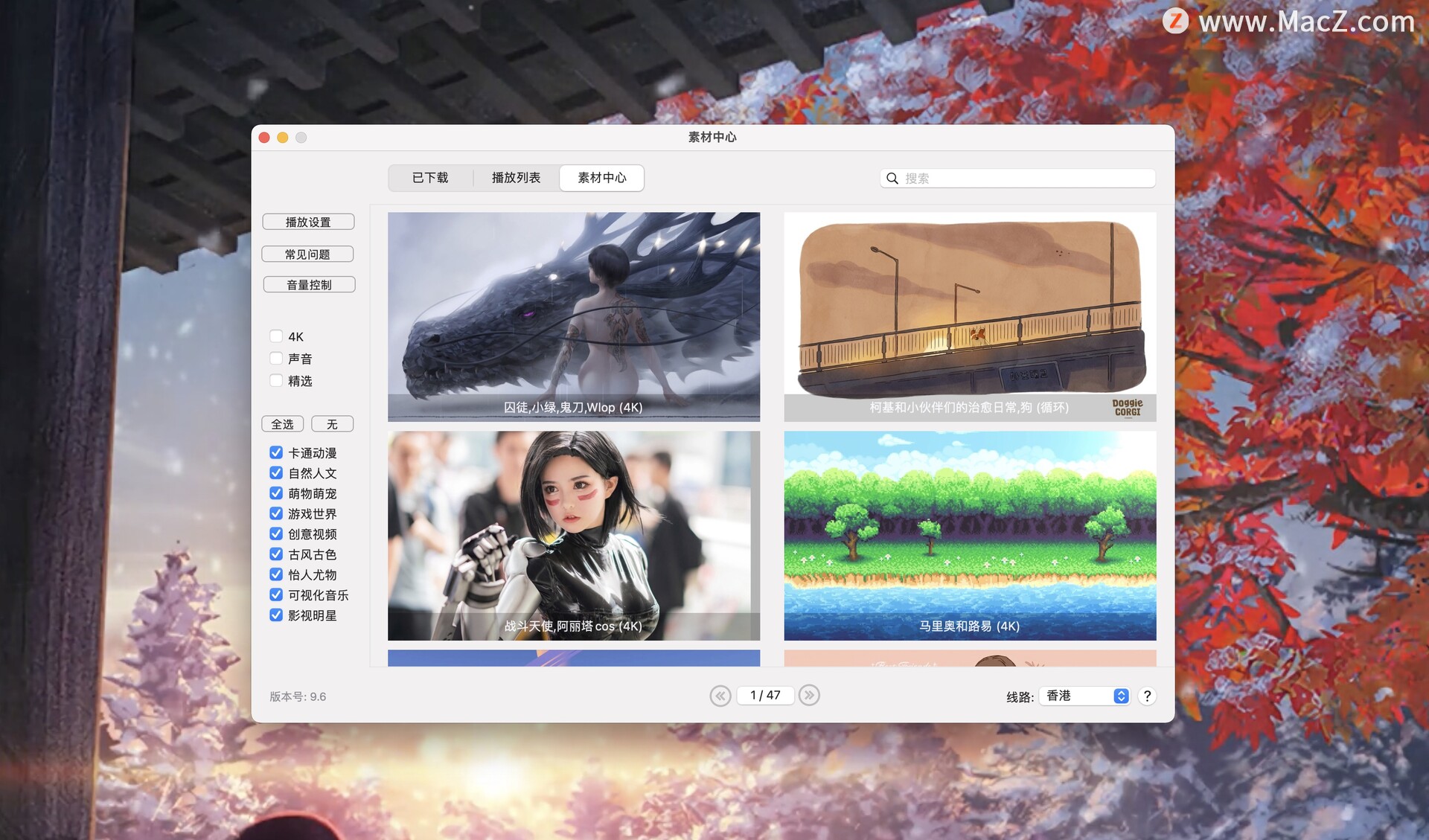Screen dimensions: 1429x840
Task: Enable the 精选 filter checkbox
Action: pos(276,381)
